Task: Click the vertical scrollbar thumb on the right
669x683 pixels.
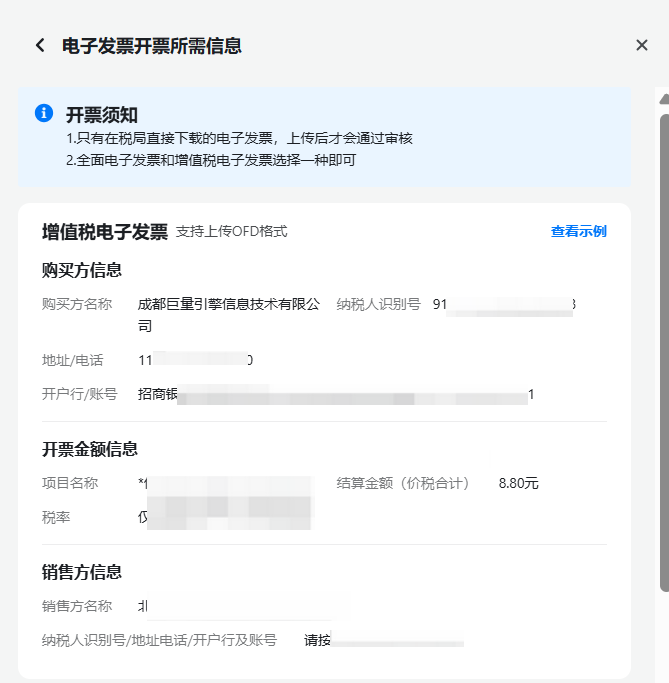Action: [663, 350]
